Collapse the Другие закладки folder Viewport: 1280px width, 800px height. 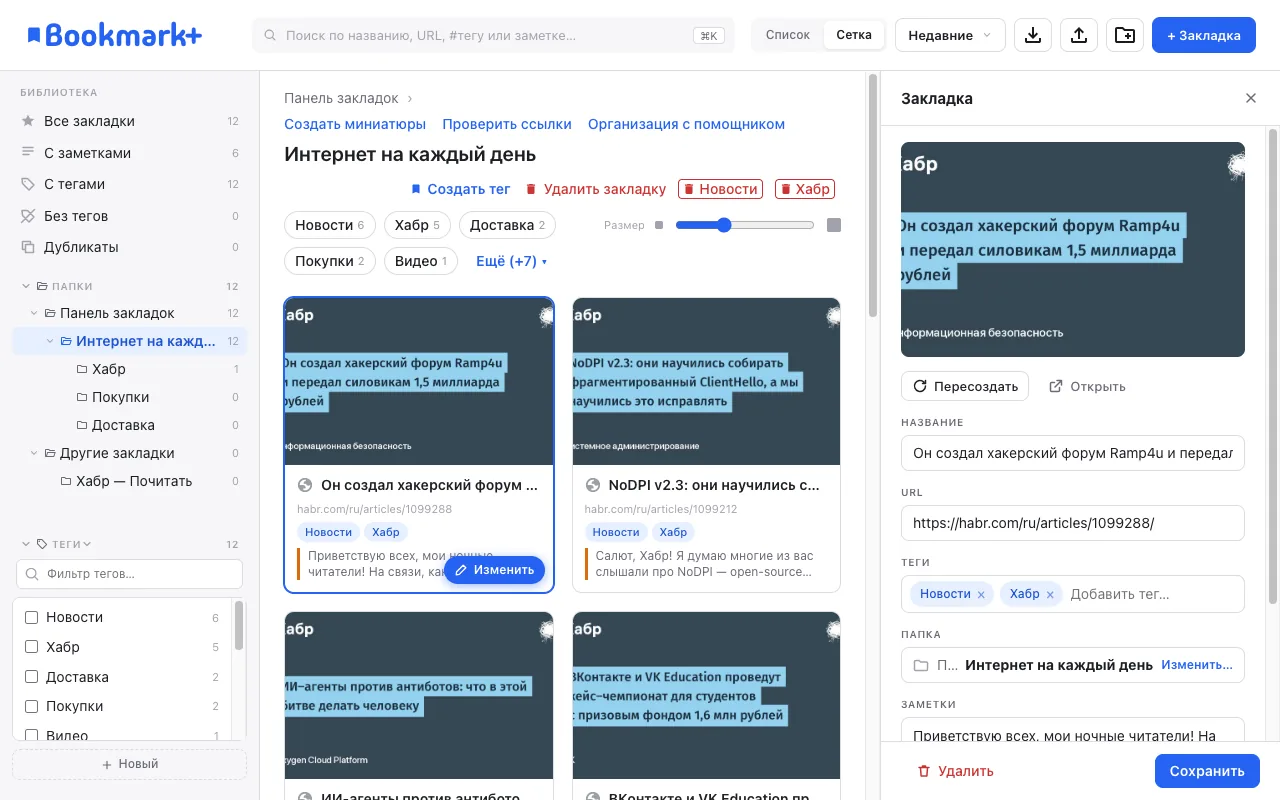(34, 453)
